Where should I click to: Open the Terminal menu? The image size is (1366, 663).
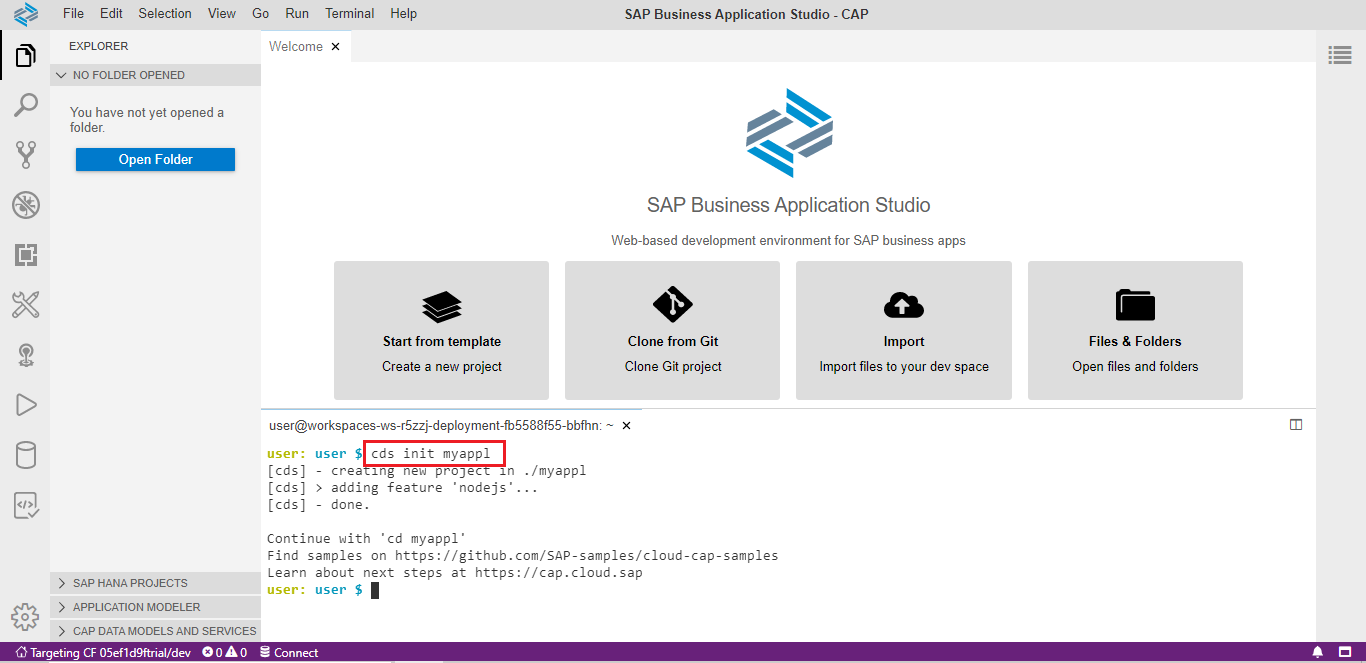pyautogui.click(x=350, y=13)
